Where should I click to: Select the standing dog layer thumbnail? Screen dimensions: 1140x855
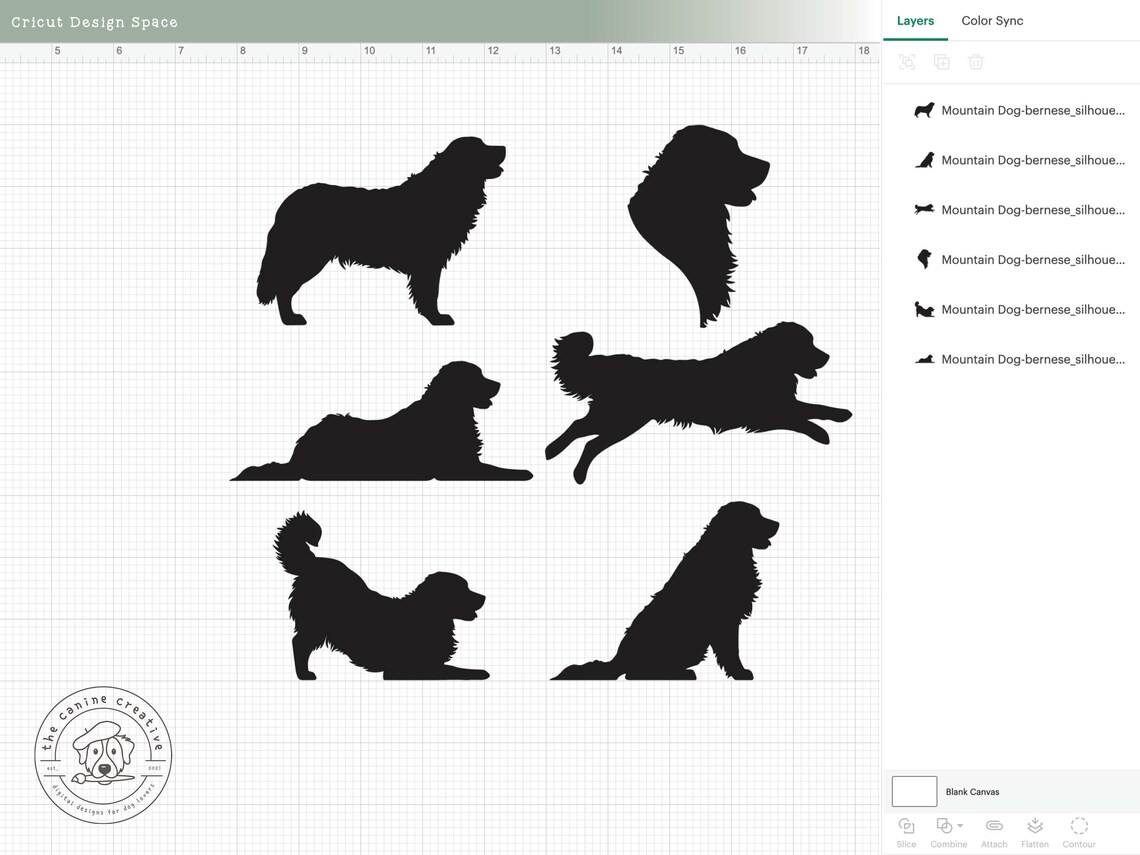[924, 111]
